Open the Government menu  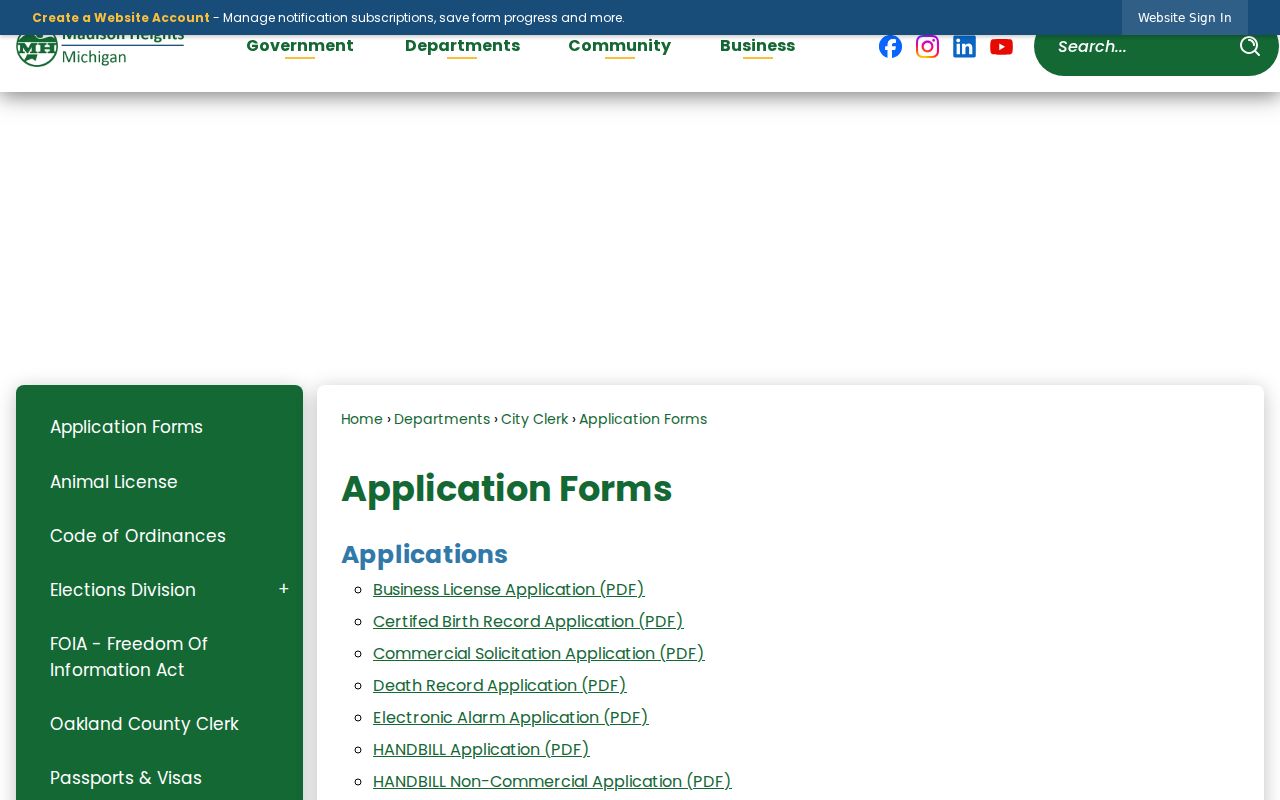click(300, 46)
